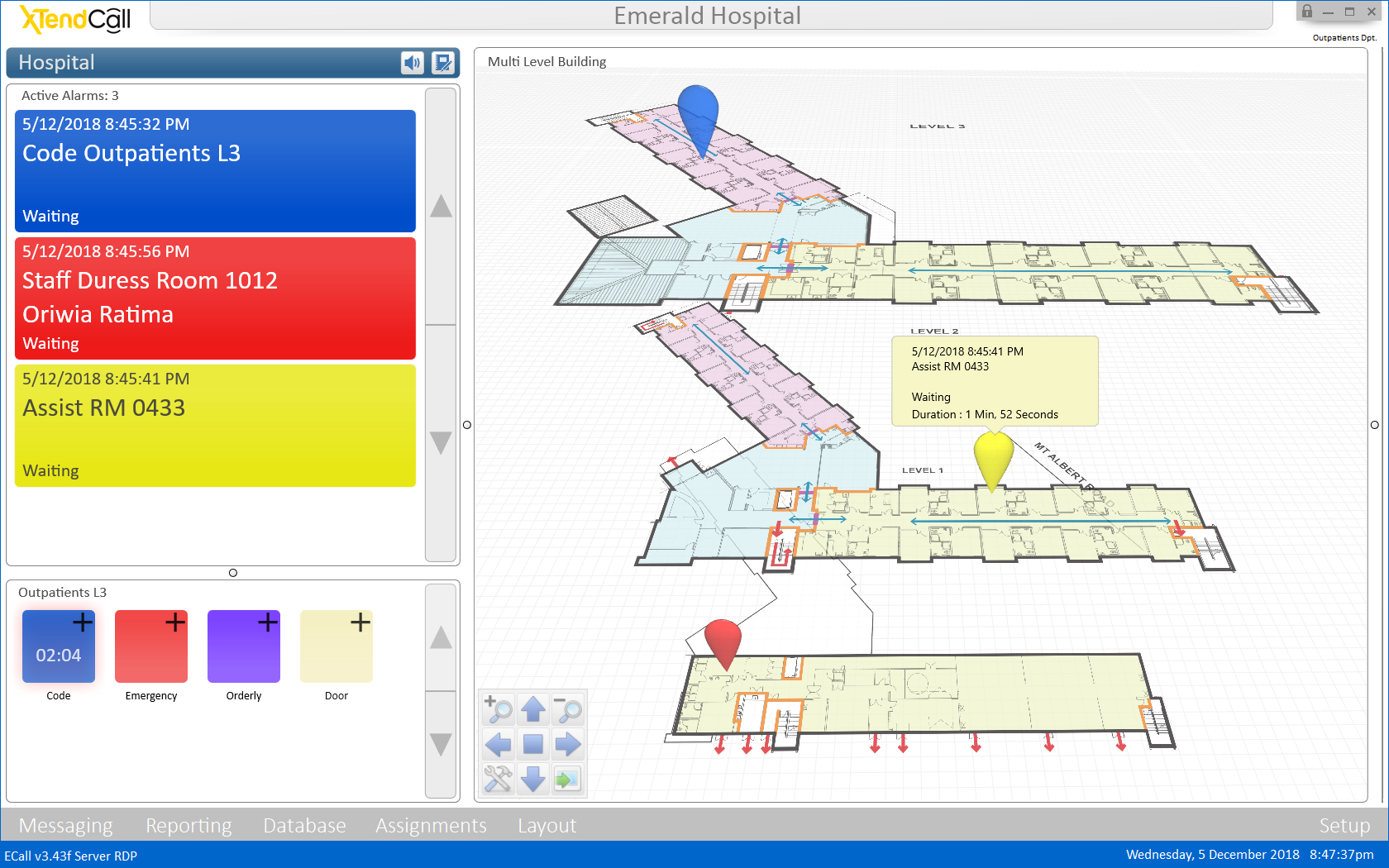Open map tools wrench and hammer icon

coord(499,779)
